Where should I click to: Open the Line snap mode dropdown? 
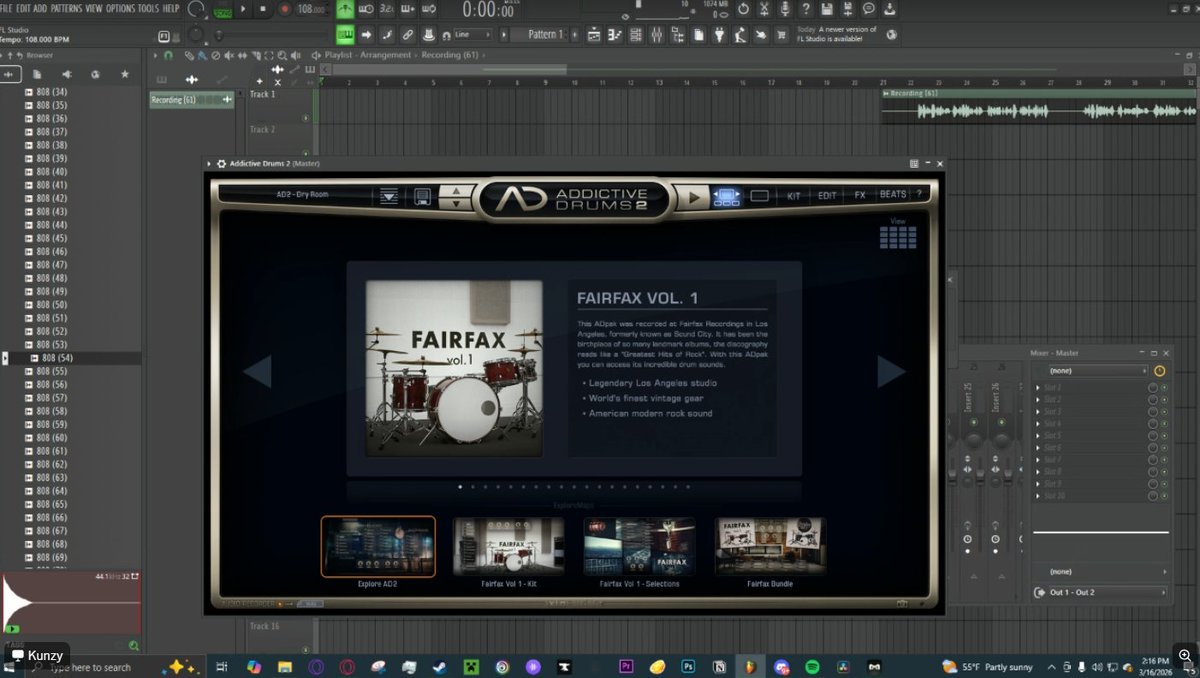pos(473,34)
